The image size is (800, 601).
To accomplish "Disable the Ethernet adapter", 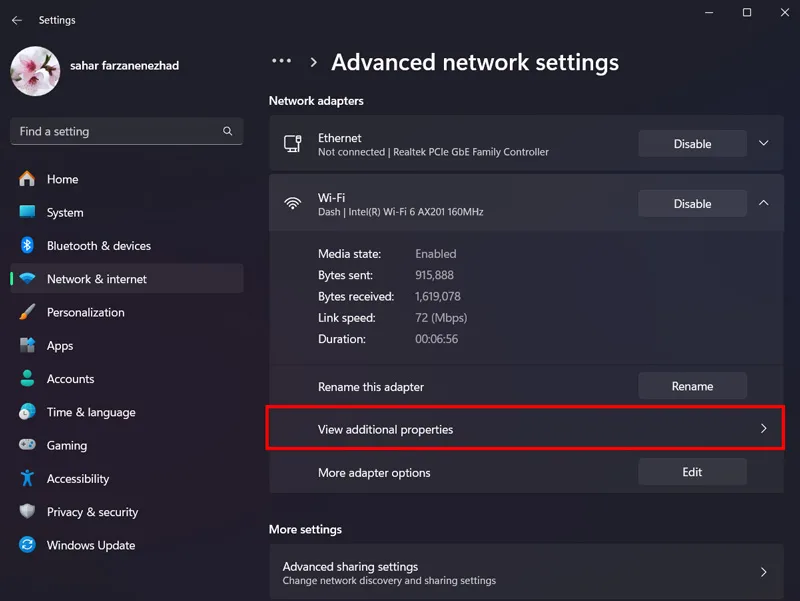I will [692, 144].
